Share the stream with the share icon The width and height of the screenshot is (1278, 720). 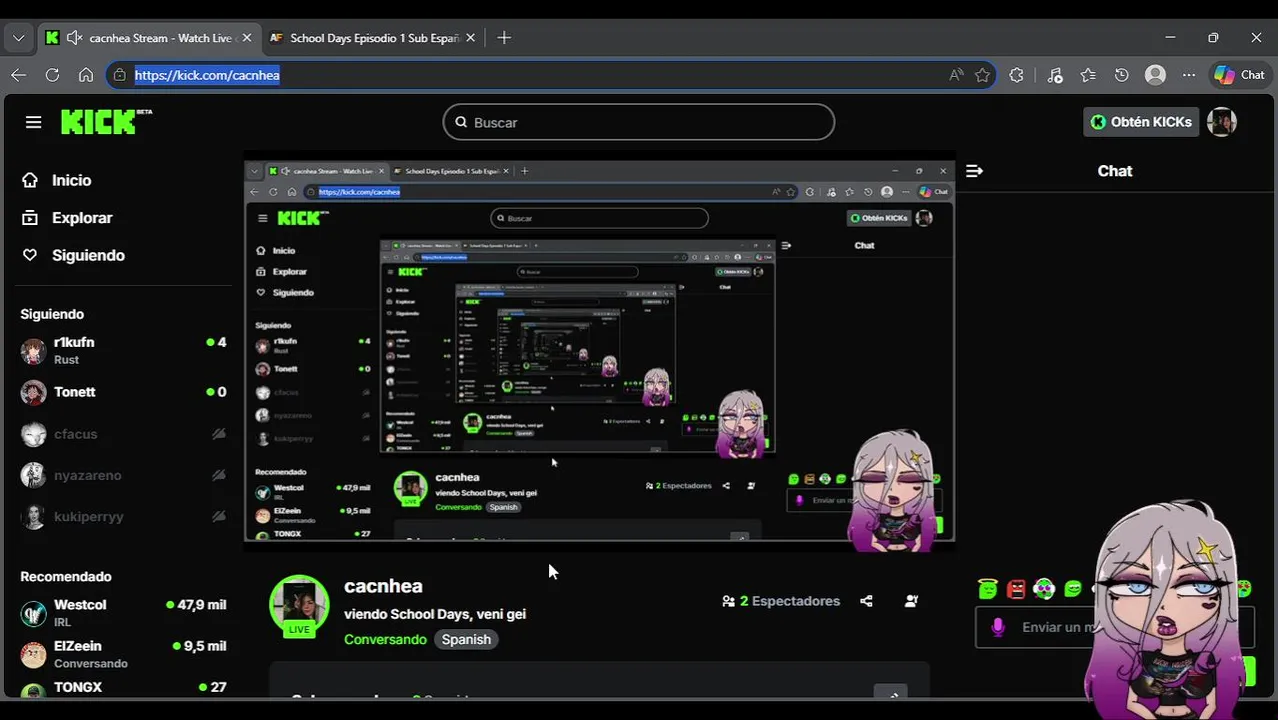(x=866, y=601)
